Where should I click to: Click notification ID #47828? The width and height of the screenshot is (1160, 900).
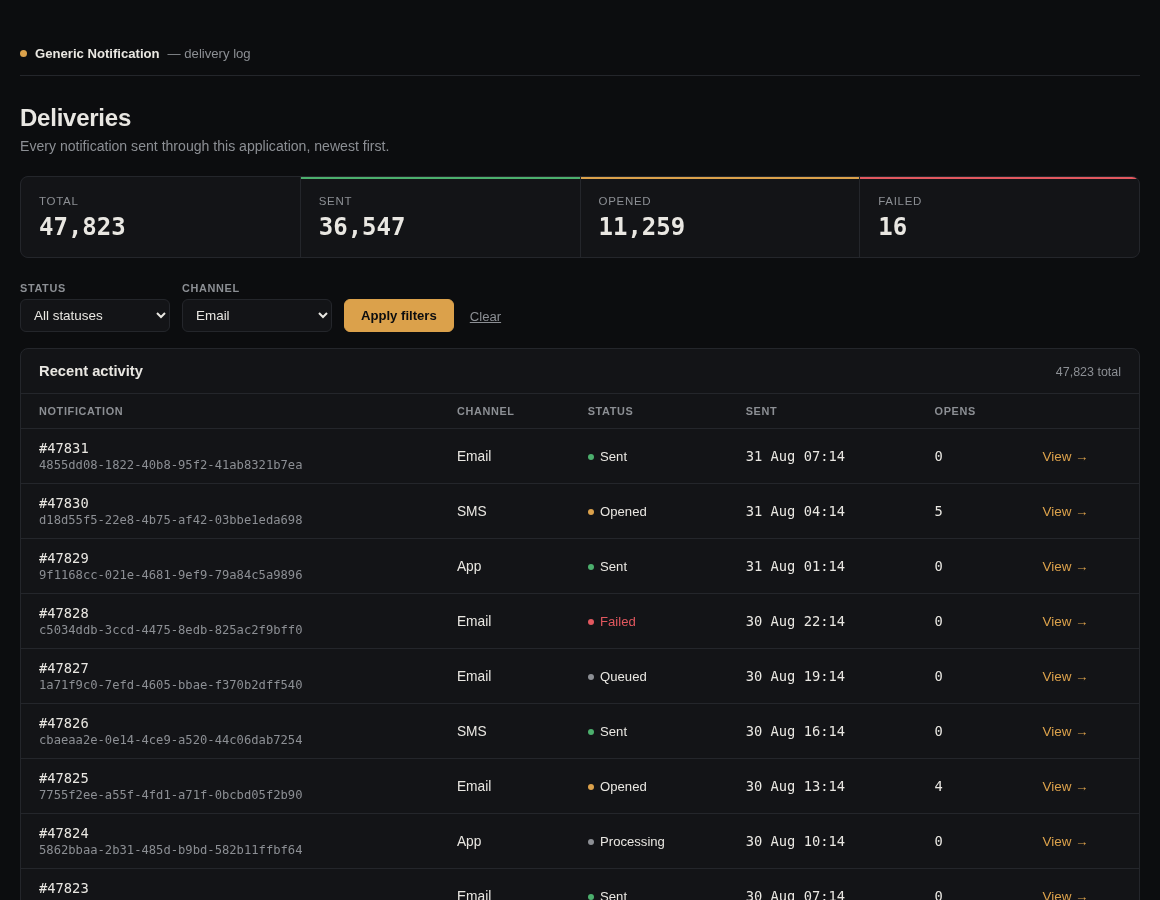pyautogui.click(x=64, y=613)
